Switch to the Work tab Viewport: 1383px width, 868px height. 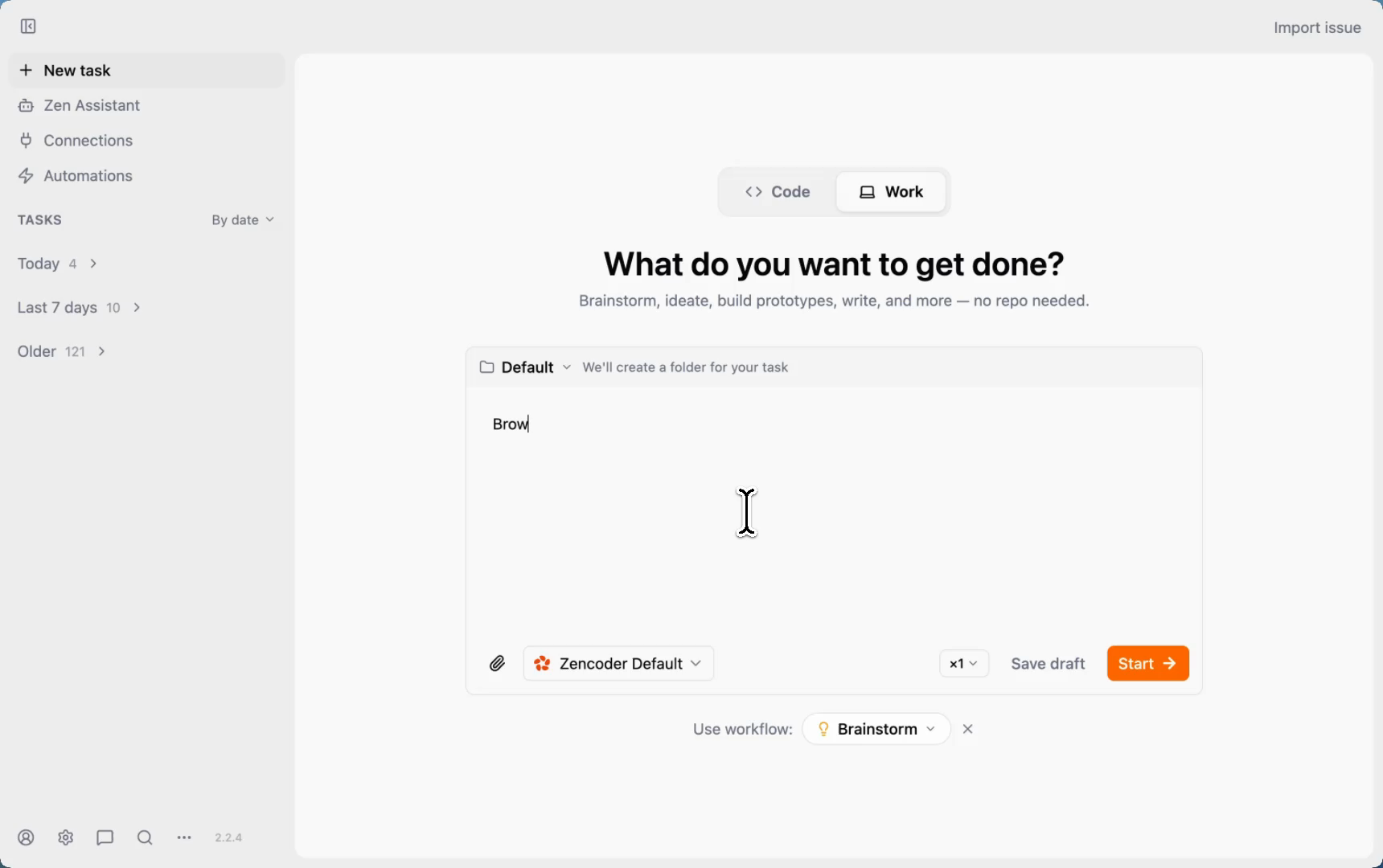point(891,192)
